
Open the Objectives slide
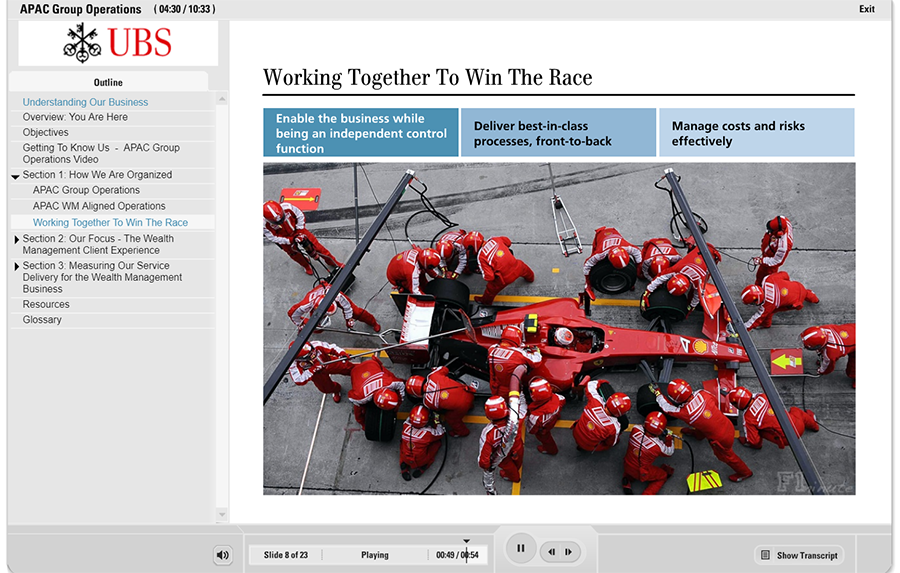click(46, 132)
